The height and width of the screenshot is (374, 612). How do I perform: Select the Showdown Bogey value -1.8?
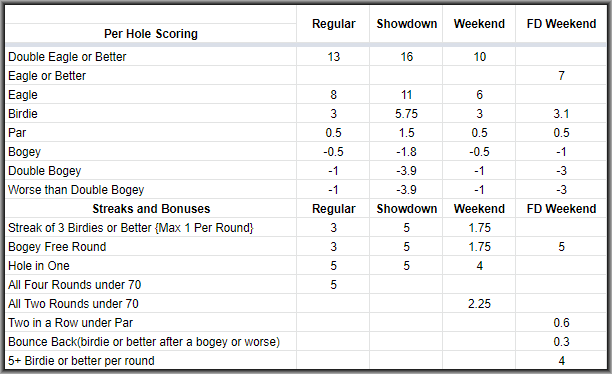(x=406, y=151)
